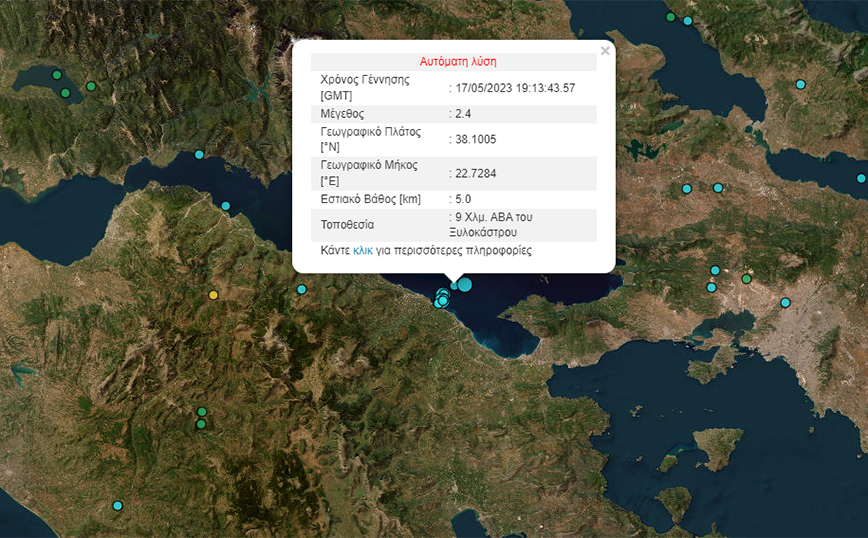Open the 'κλικ' link for more information

click(363, 251)
